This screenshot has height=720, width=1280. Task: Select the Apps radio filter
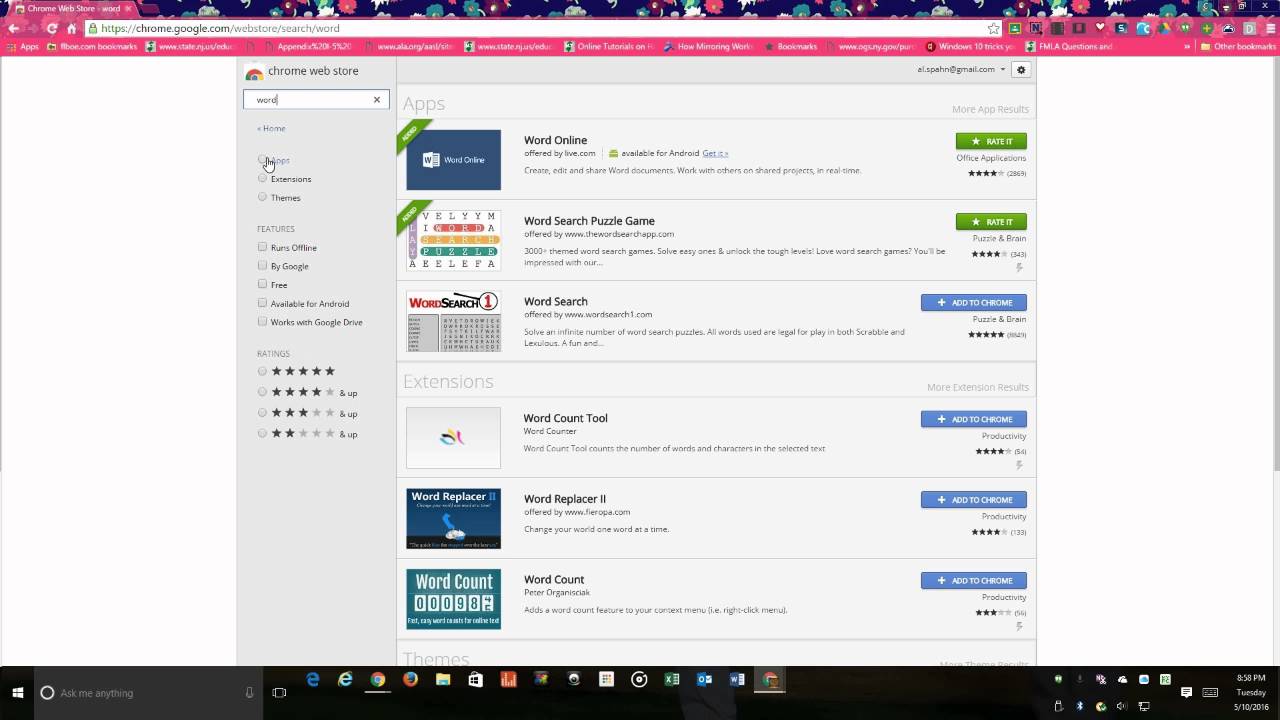click(262, 160)
